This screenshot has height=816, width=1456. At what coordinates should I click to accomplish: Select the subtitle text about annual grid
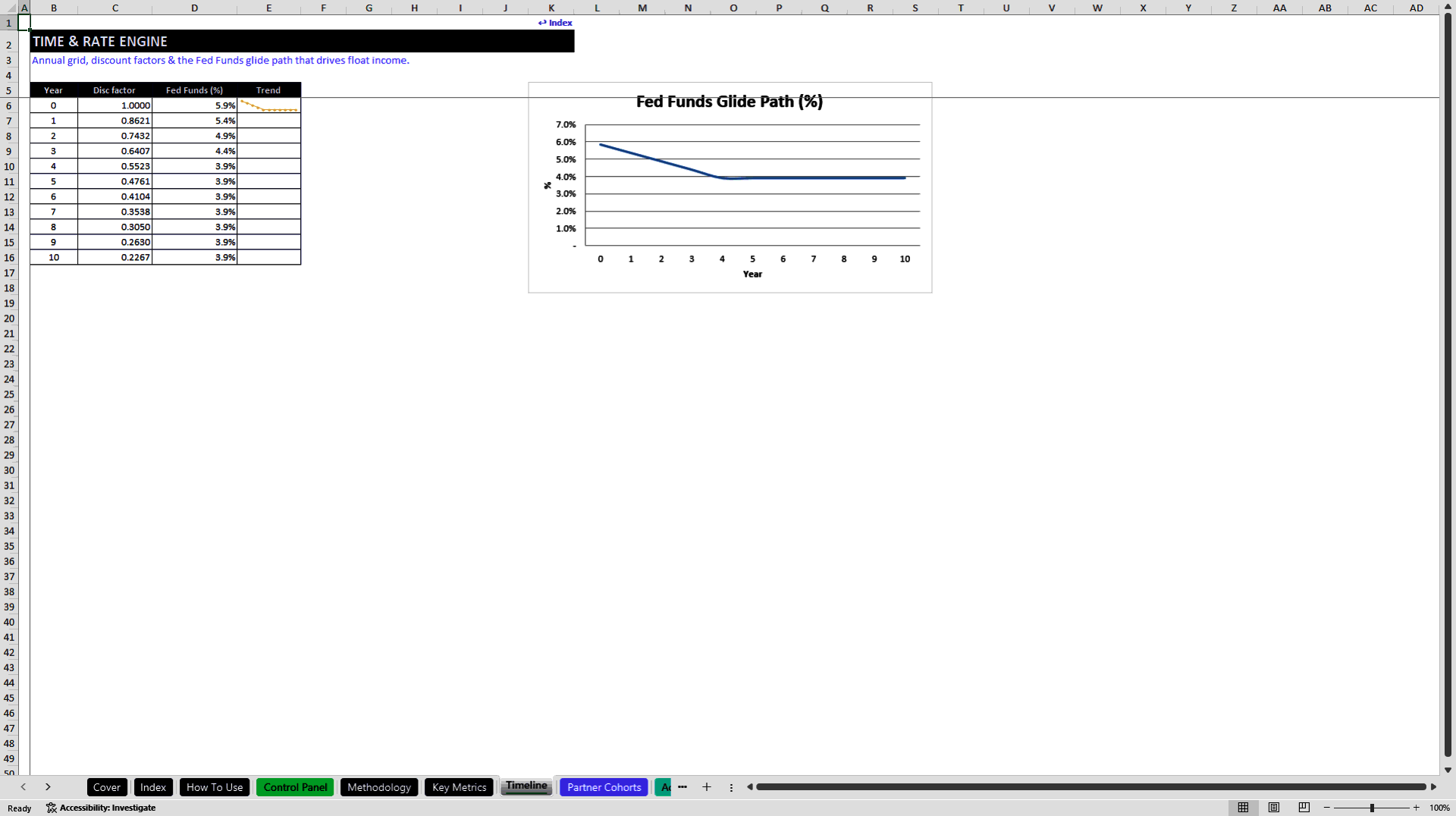(x=220, y=60)
